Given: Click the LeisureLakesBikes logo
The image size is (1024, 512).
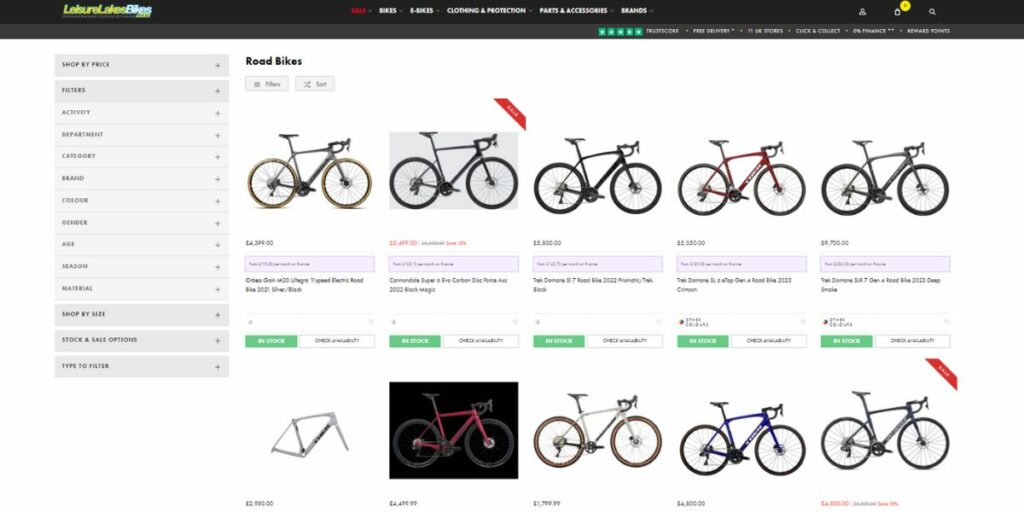Looking at the screenshot, I should (107, 10).
